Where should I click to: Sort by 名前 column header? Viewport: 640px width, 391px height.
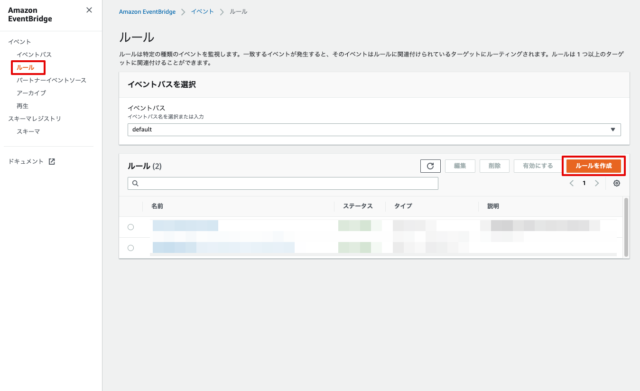click(157, 206)
